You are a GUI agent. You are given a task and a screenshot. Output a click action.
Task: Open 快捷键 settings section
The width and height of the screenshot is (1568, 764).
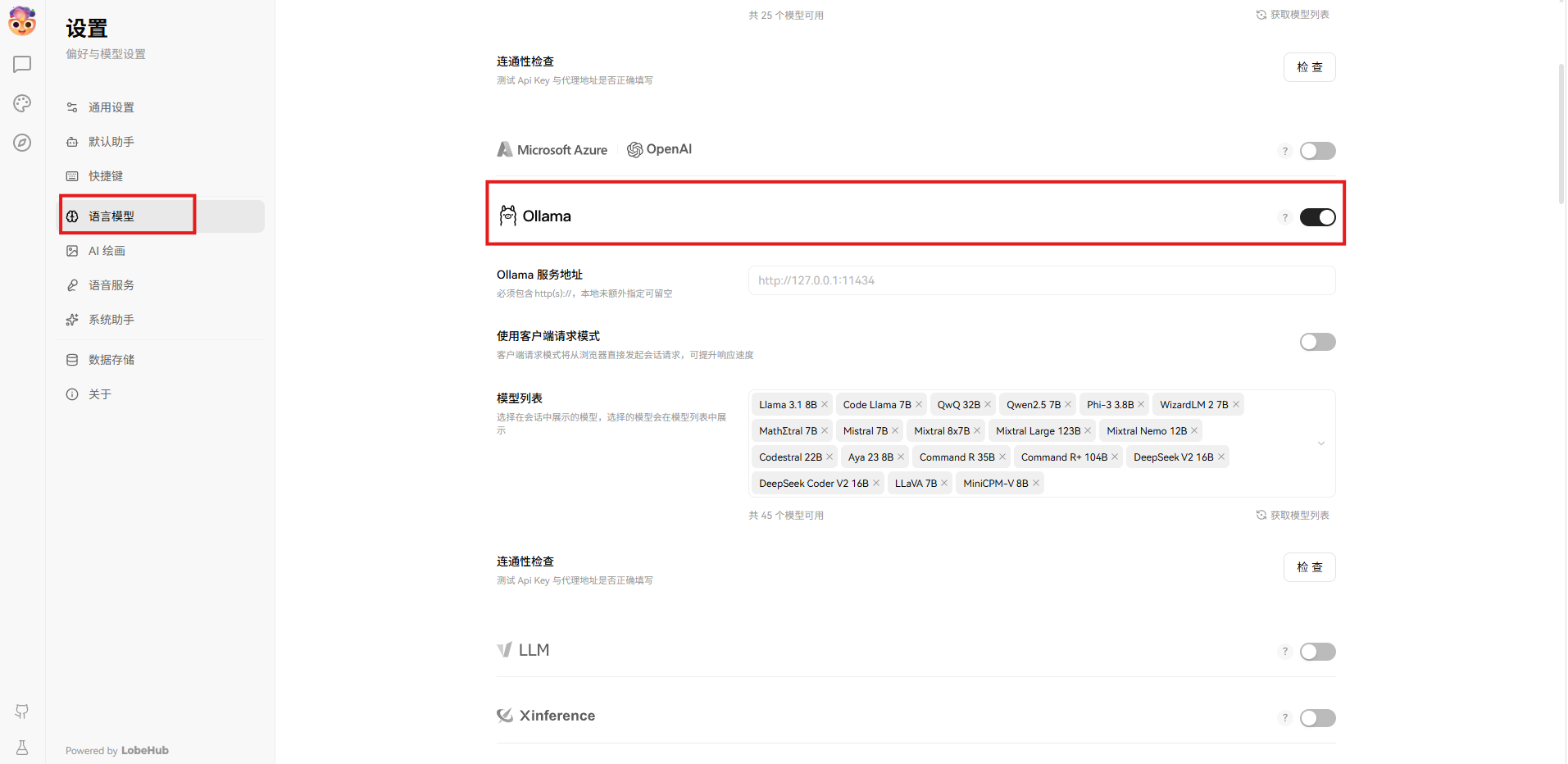[162, 176]
